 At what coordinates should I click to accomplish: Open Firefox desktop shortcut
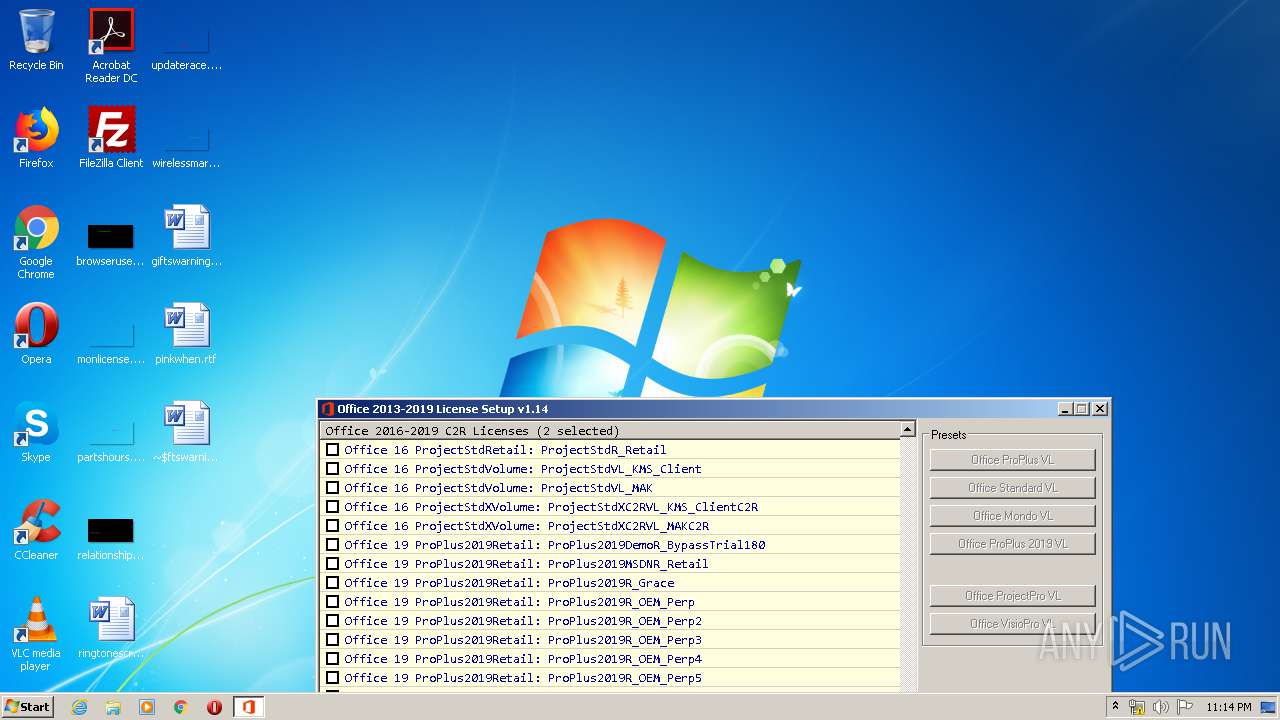(36, 138)
